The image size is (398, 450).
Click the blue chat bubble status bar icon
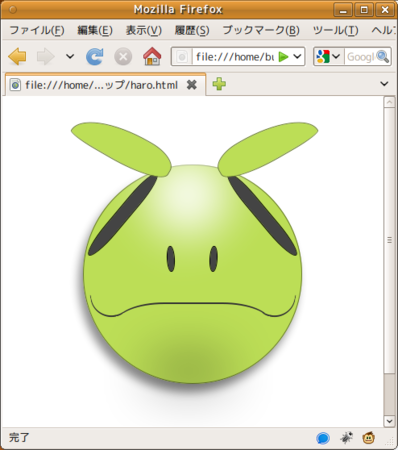(323, 438)
